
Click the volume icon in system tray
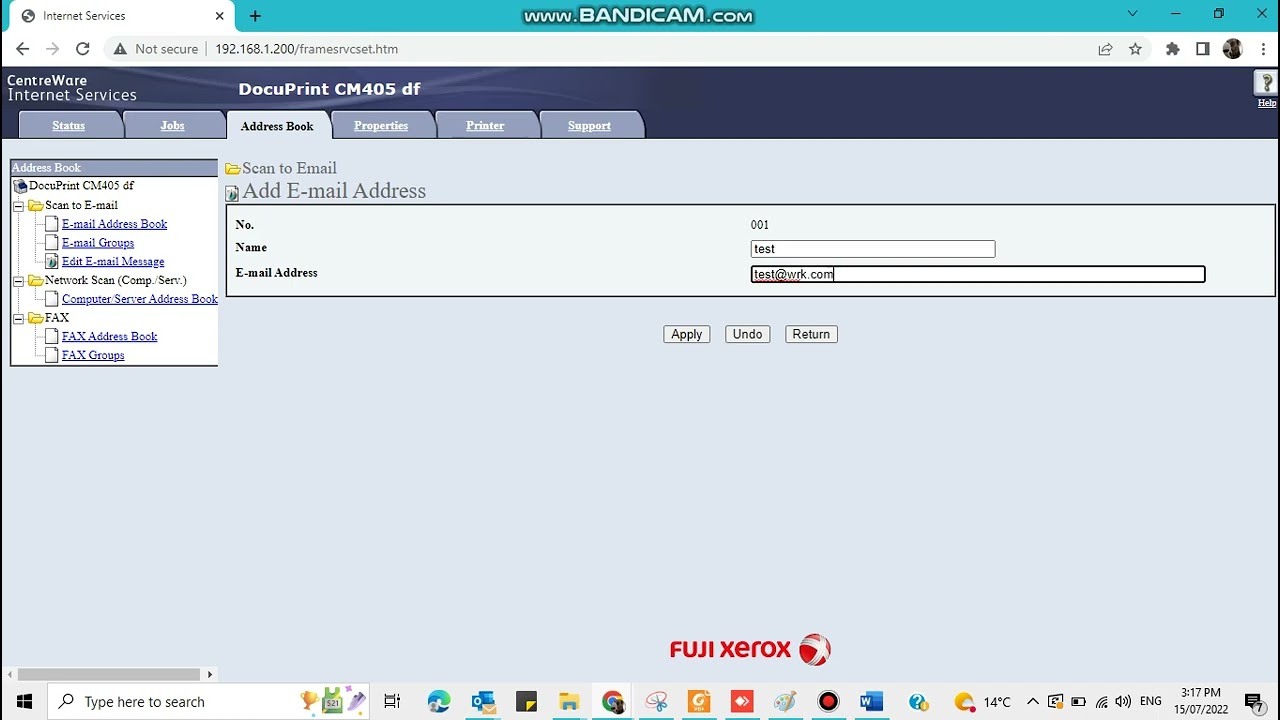1123,702
